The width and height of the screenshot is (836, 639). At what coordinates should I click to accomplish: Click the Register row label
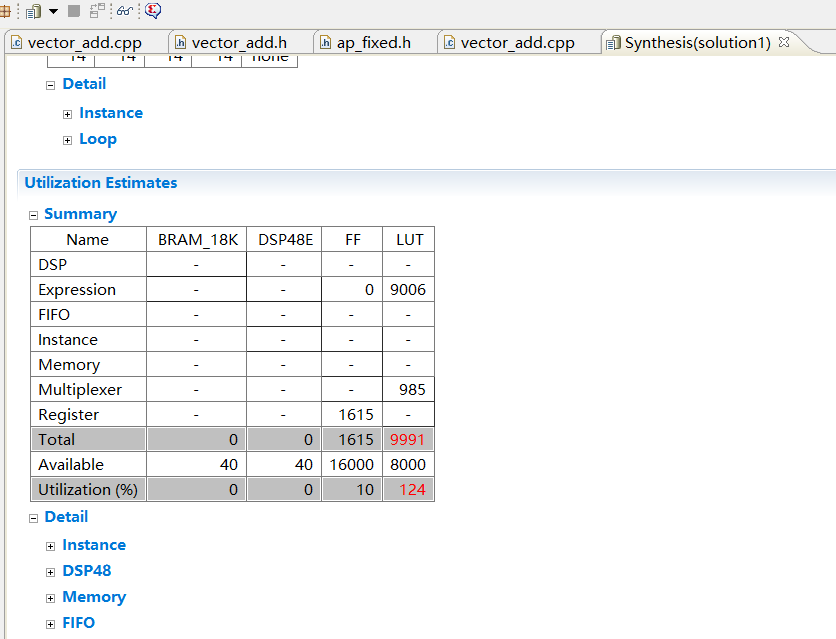tap(69, 415)
